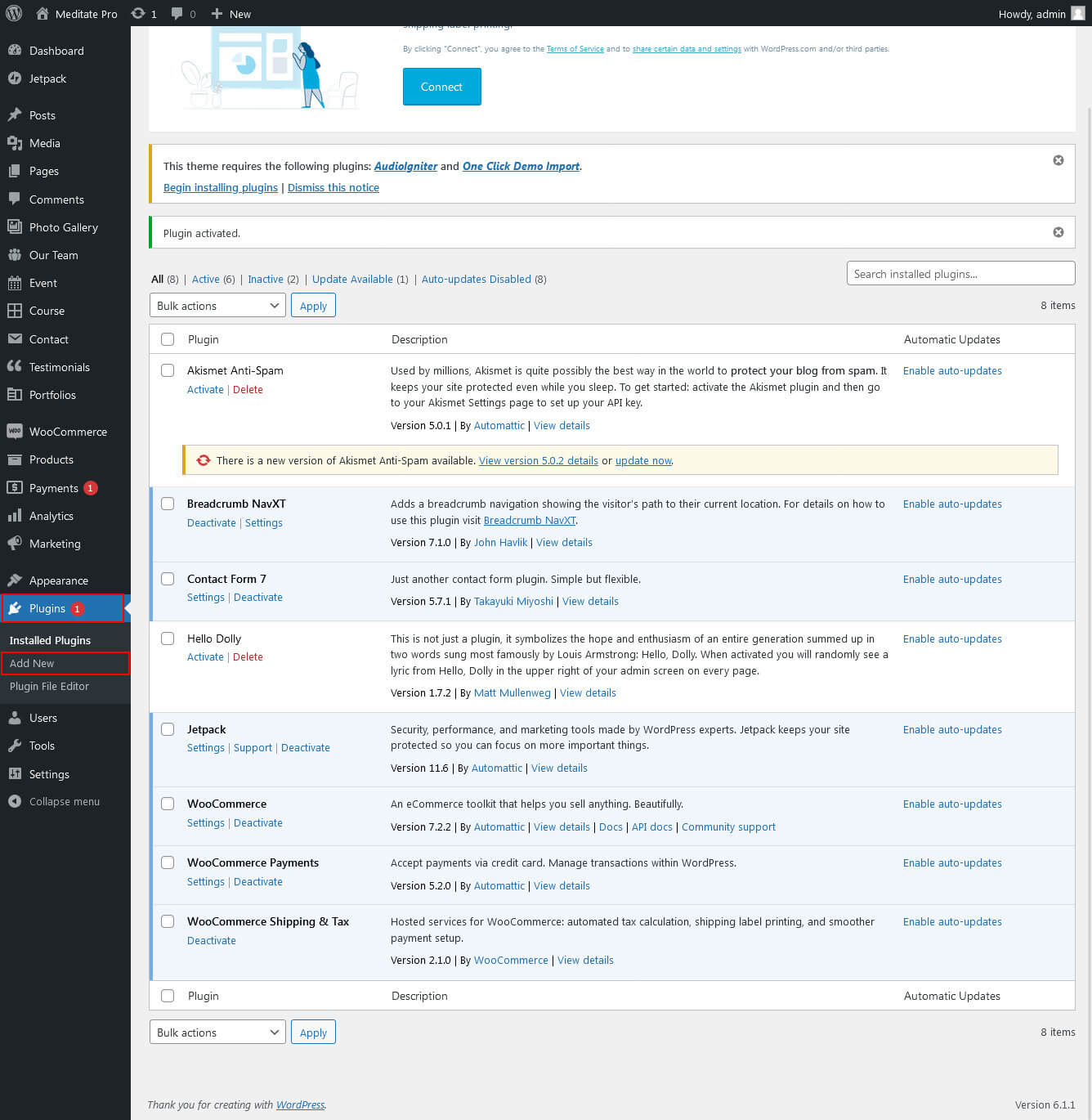The width and height of the screenshot is (1092, 1120).
Task: Open the top Bulk actions dropdown
Action: (x=217, y=306)
